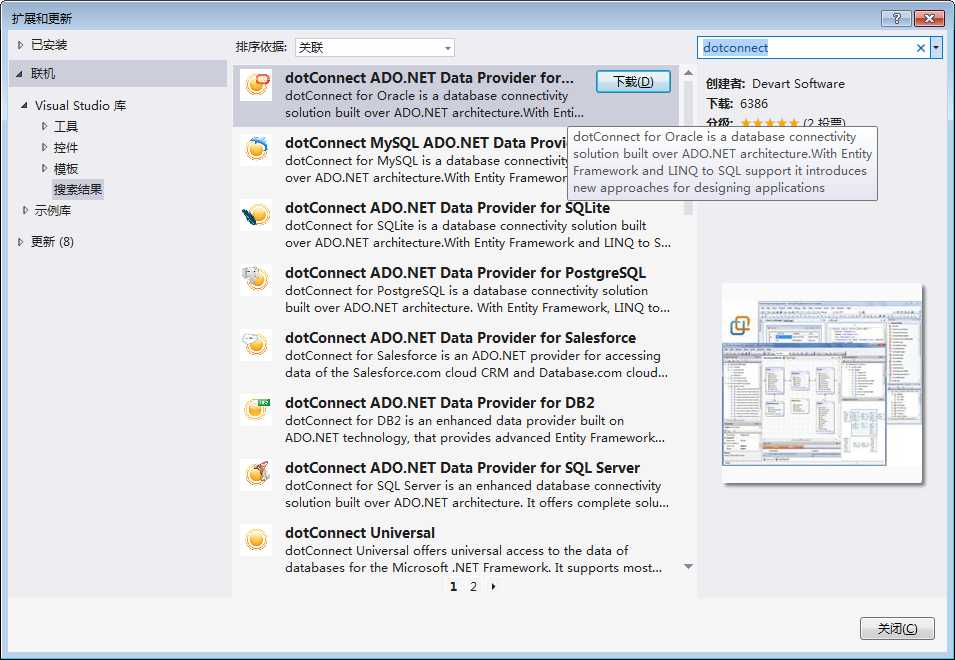The width and height of the screenshot is (955, 660).
Task: Click the dotConnect for Oracle extension icon
Action: click(x=256, y=83)
